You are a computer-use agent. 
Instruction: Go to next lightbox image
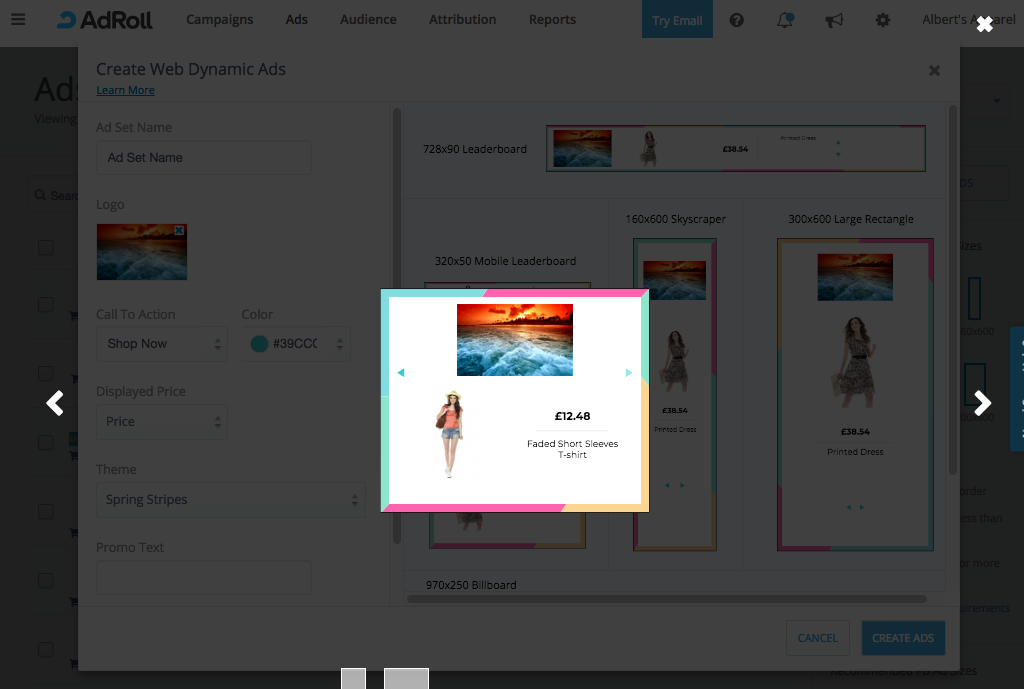pyautogui.click(x=982, y=403)
